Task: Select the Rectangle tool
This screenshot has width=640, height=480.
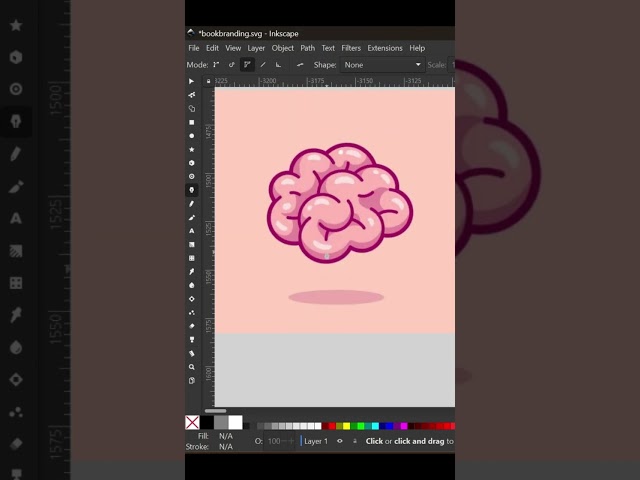Action: [x=191, y=122]
